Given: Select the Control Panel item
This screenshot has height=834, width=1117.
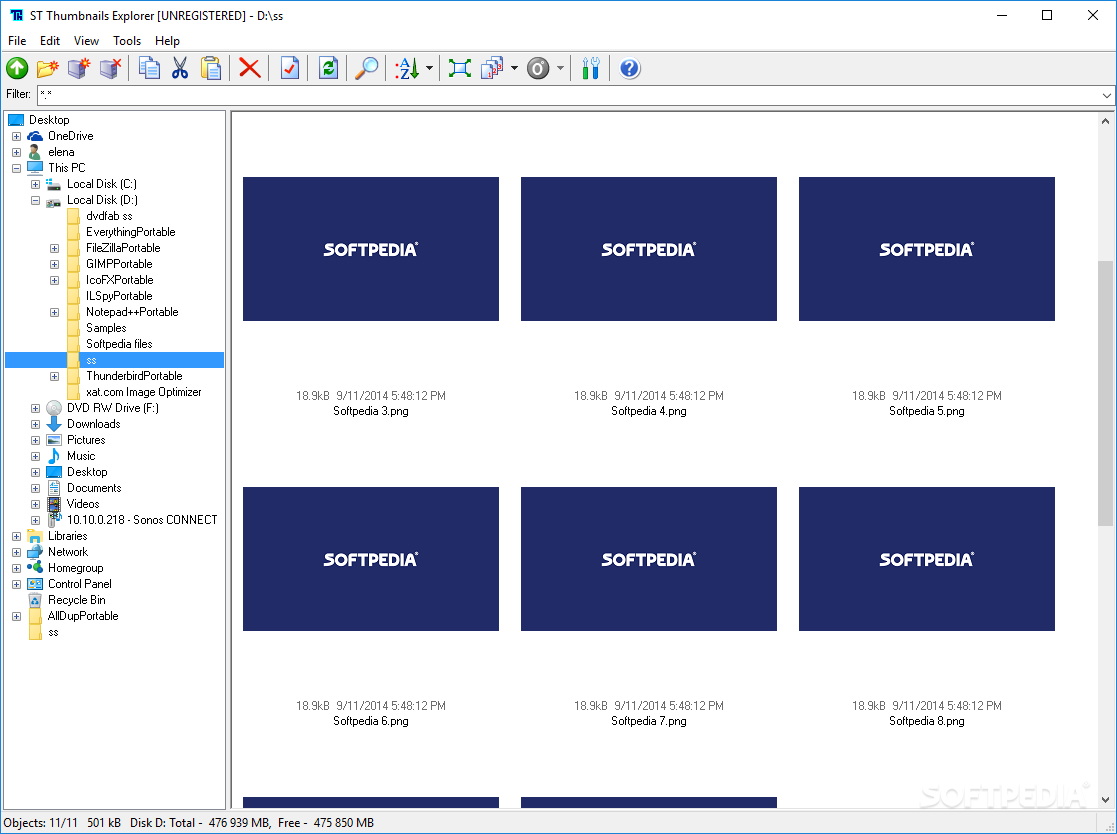Looking at the screenshot, I should (x=80, y=584).
